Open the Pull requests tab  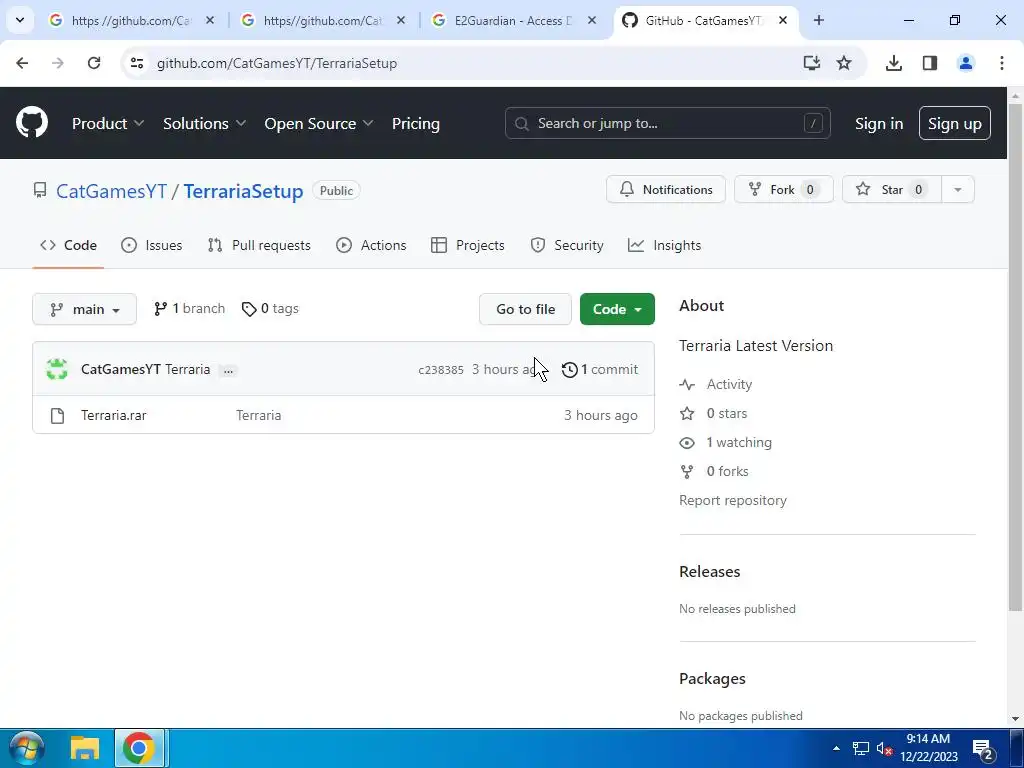click(x=259, y=246)
